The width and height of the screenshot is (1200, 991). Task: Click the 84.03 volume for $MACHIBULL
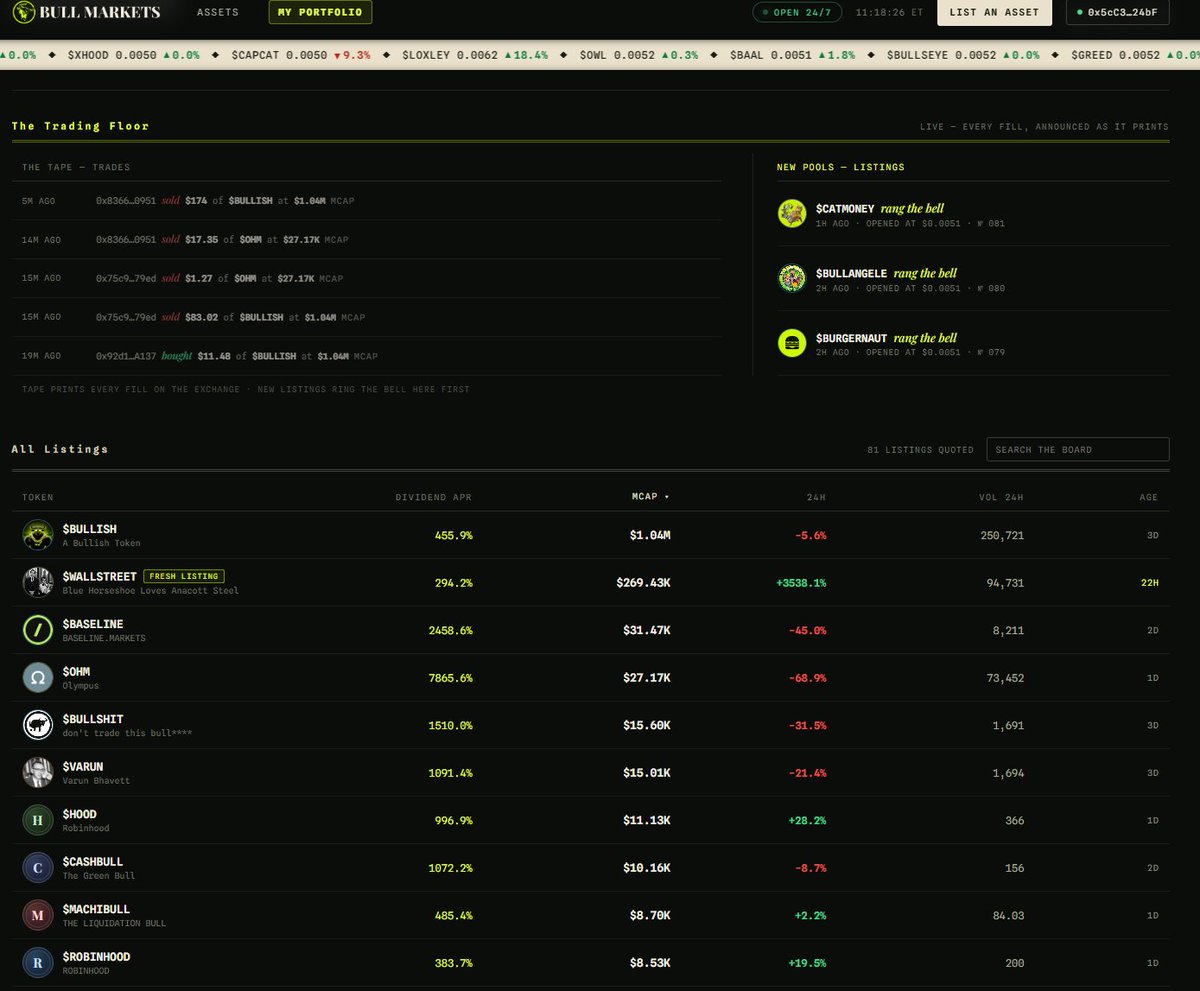1008,915
